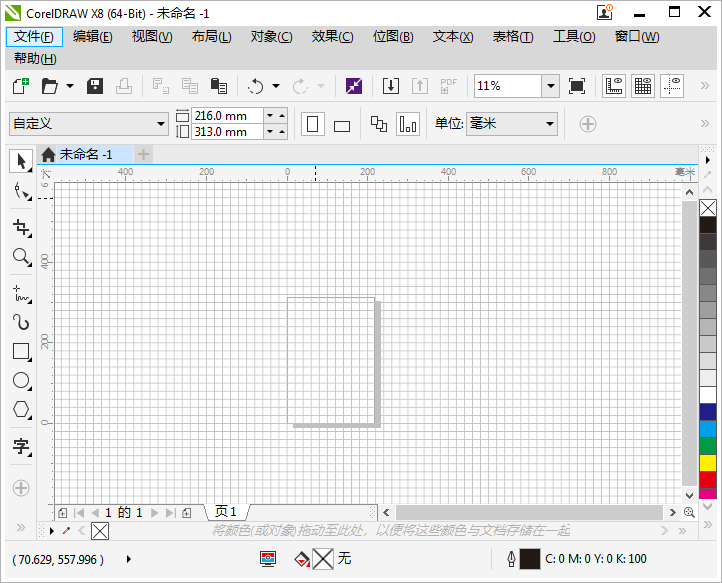Viewport: 722px width, 583px height.
Task: Toggle rulers display button
Action: [x=614, y=86]
